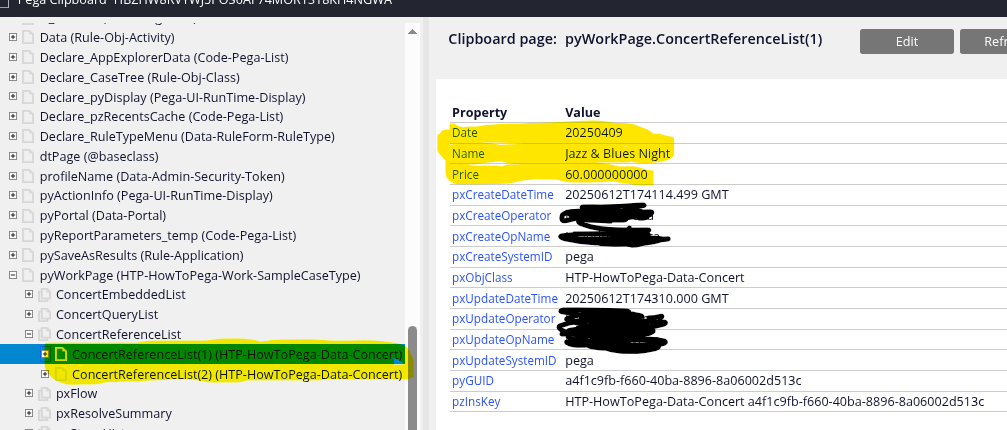Expand the profileName tree node
The height and width of the screenshot is (430, 1007).
[x=13, y=176]
